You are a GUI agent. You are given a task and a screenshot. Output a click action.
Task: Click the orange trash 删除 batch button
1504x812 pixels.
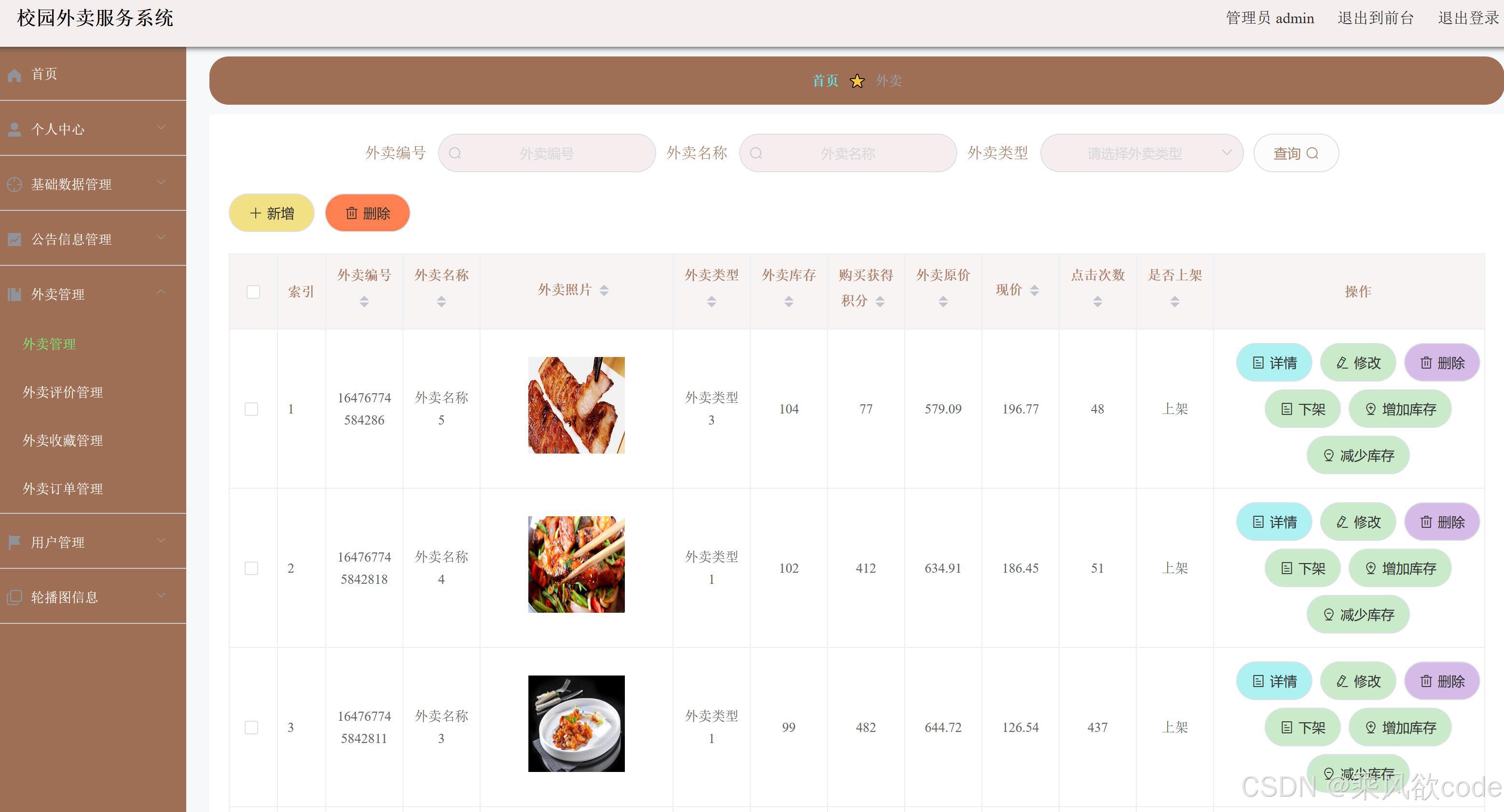pyautogui.click(x=367, y=213)
